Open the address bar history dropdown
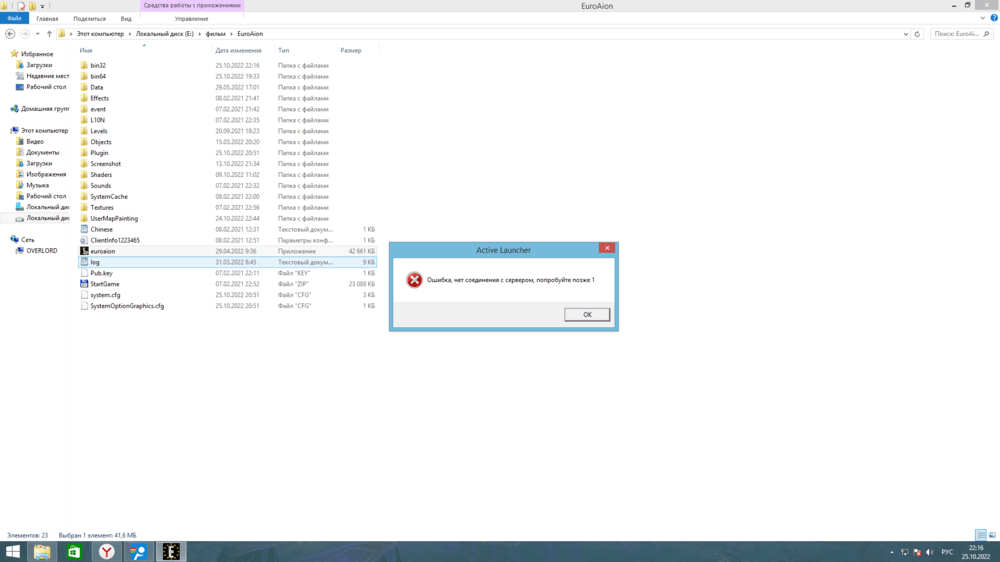The height and width of the screenshot is (562, 1000). 906,34
